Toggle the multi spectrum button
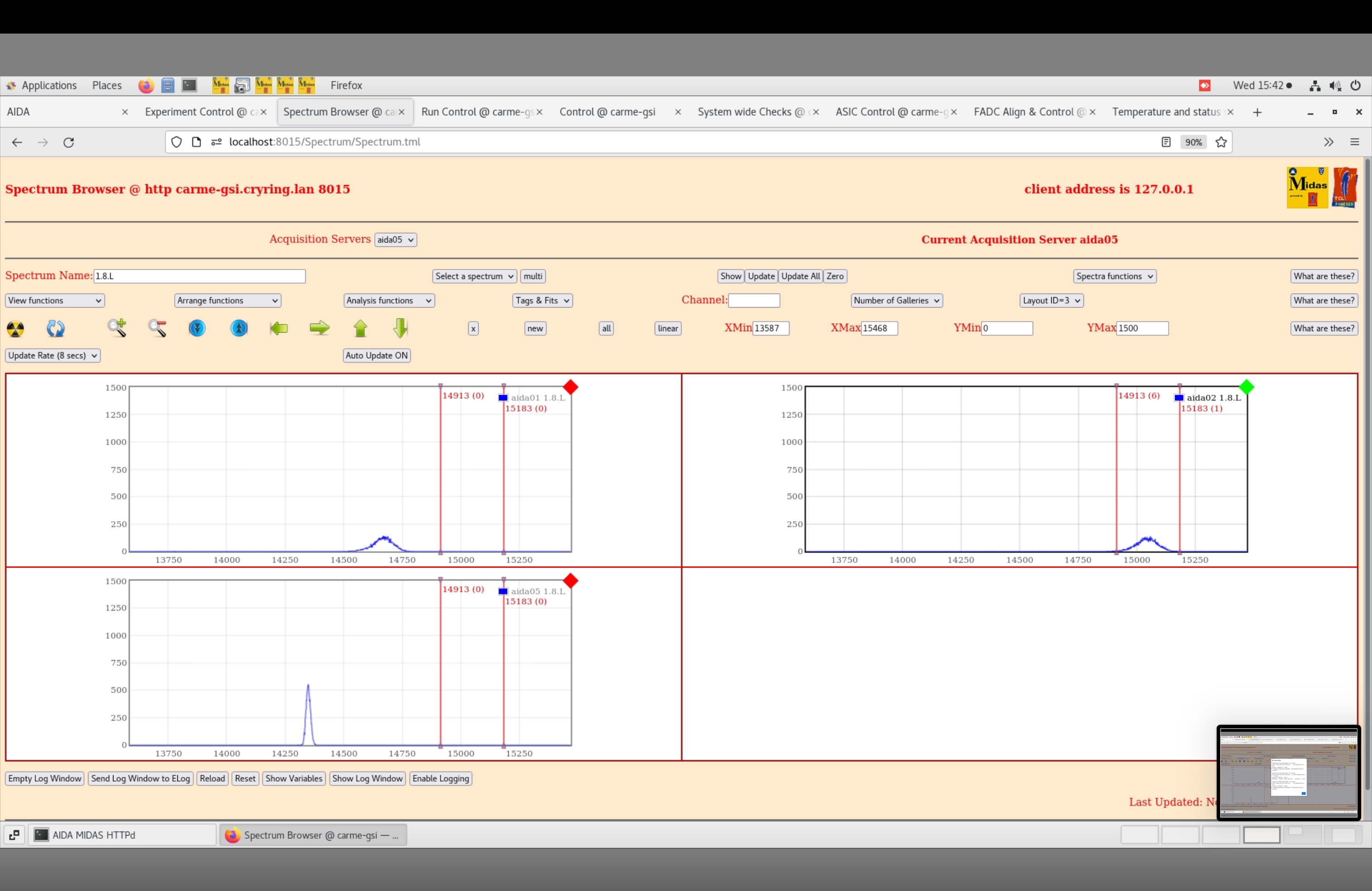 point(533,276)
